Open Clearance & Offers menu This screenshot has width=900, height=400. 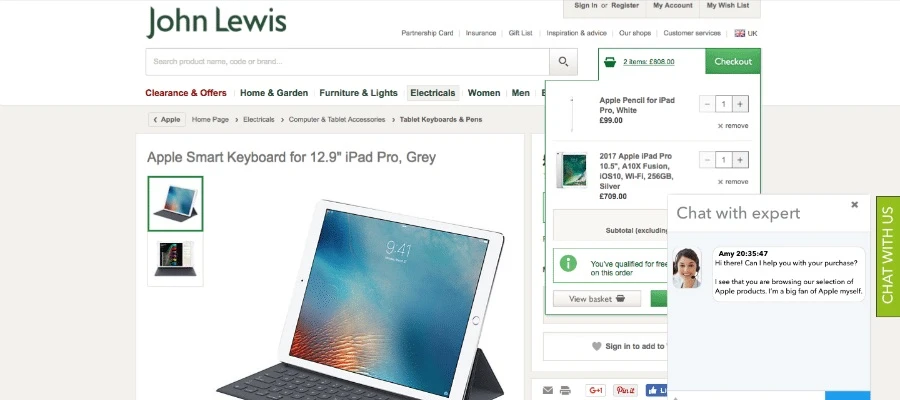tap(186, 93)
